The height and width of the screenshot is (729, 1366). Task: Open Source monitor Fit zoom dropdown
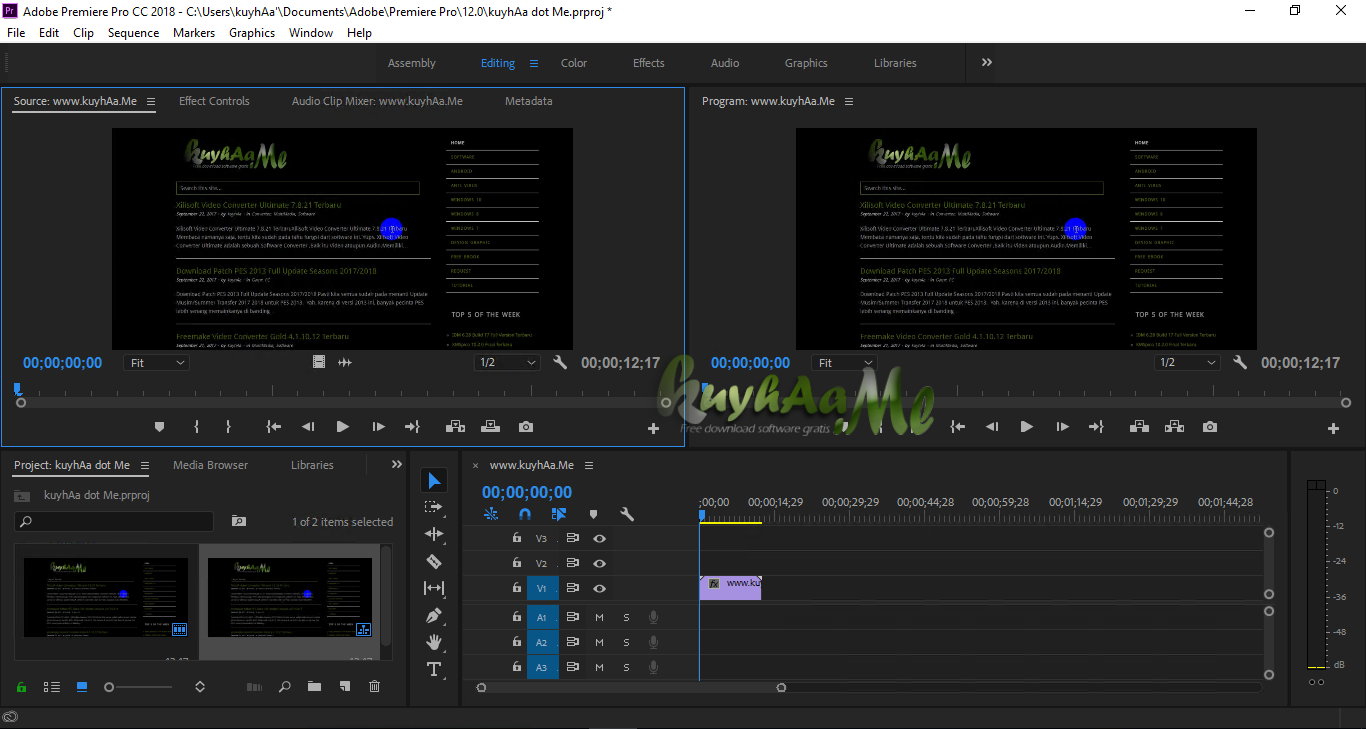(157, 363)
